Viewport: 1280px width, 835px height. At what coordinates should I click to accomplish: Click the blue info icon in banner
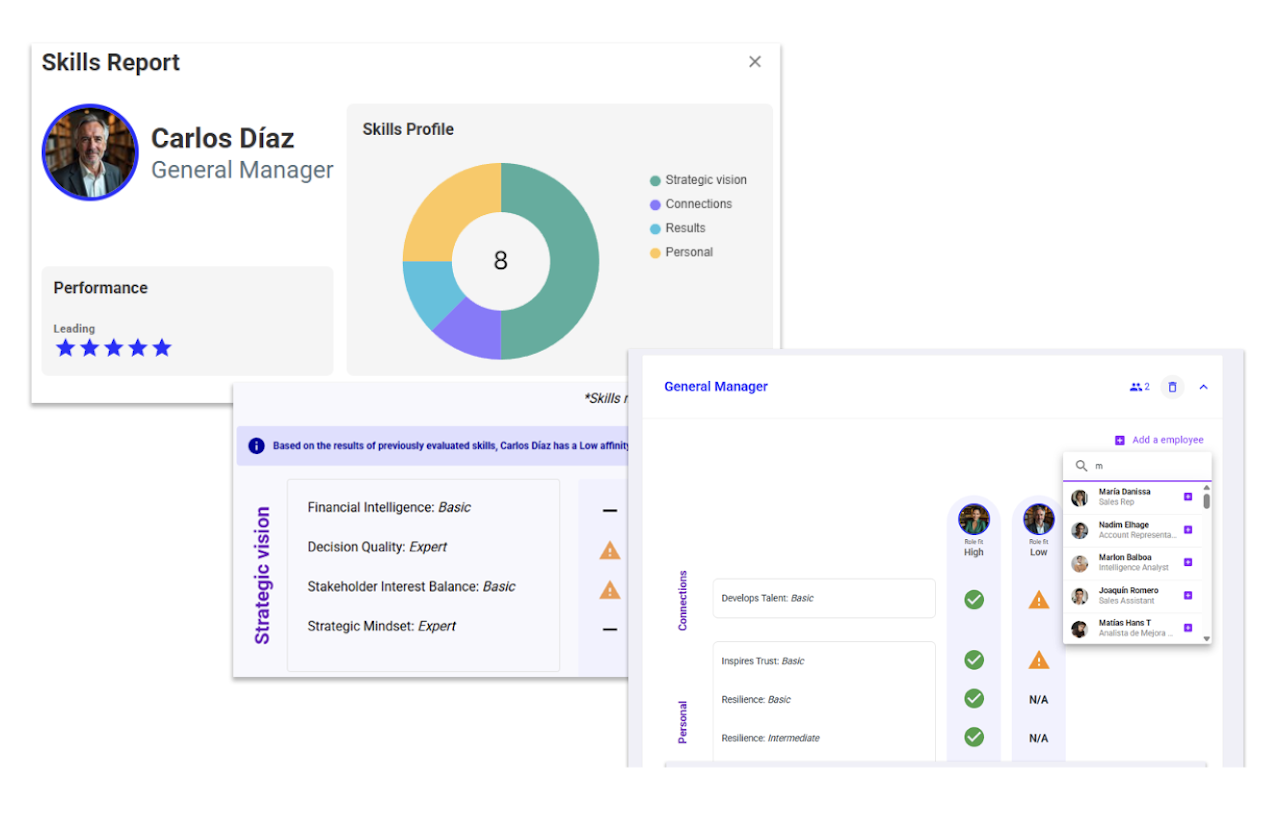click(256, 446)
